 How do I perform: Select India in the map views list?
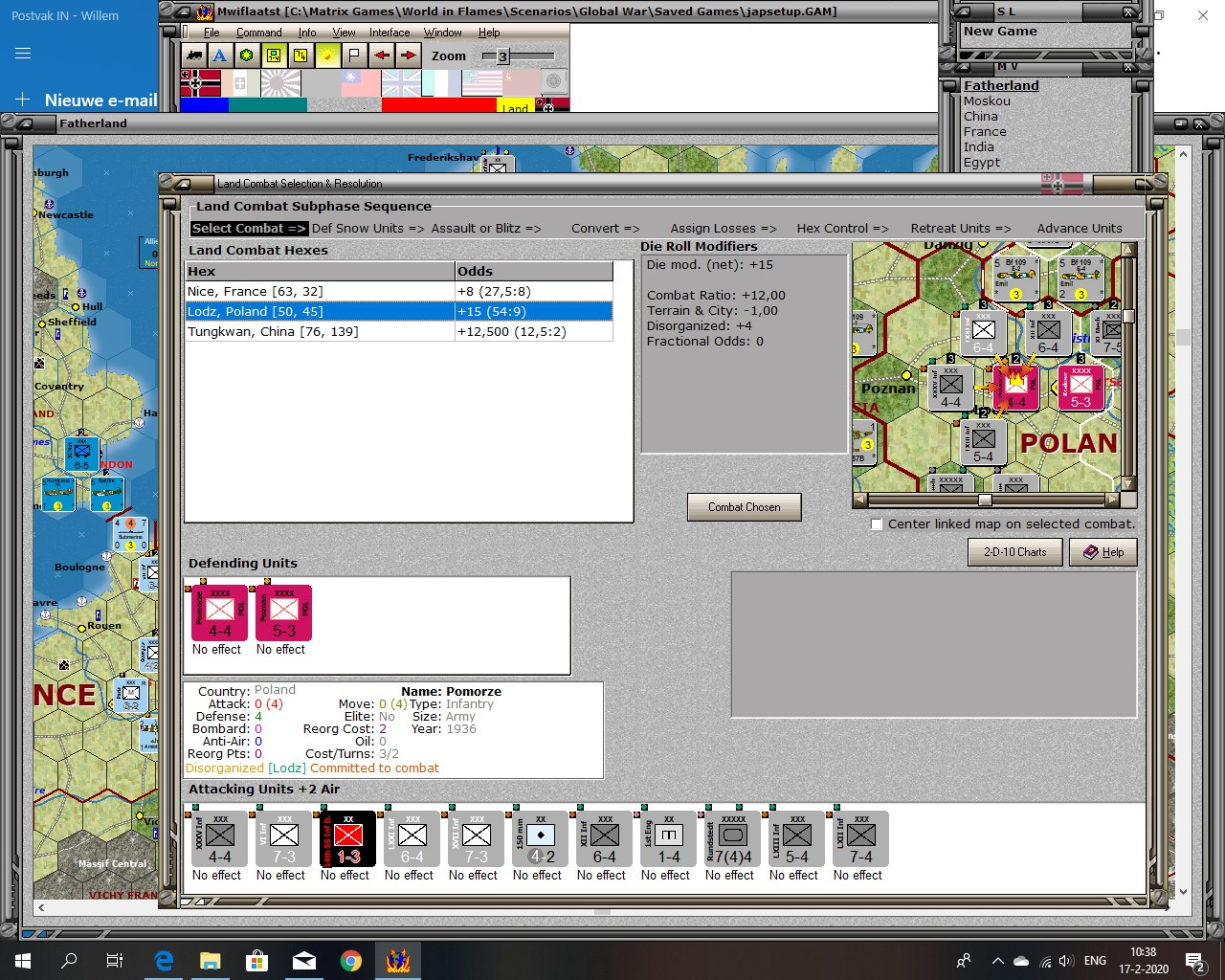979,146
